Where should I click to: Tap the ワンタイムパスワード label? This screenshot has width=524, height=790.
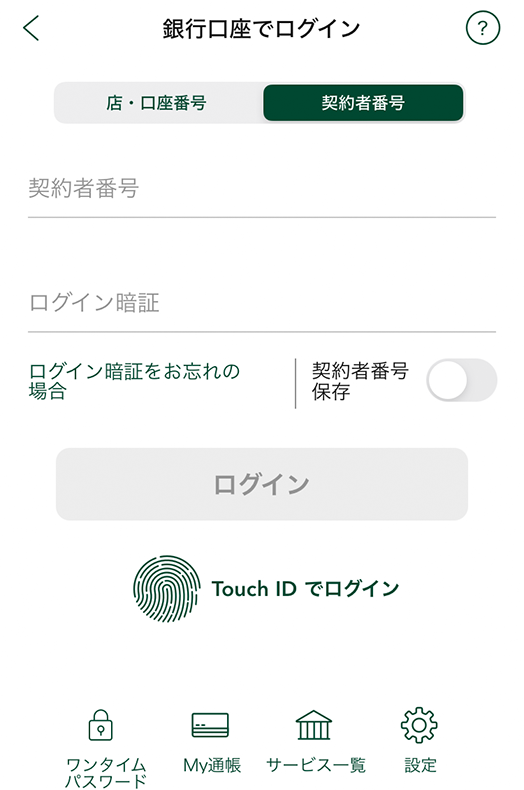pos(106,773)
